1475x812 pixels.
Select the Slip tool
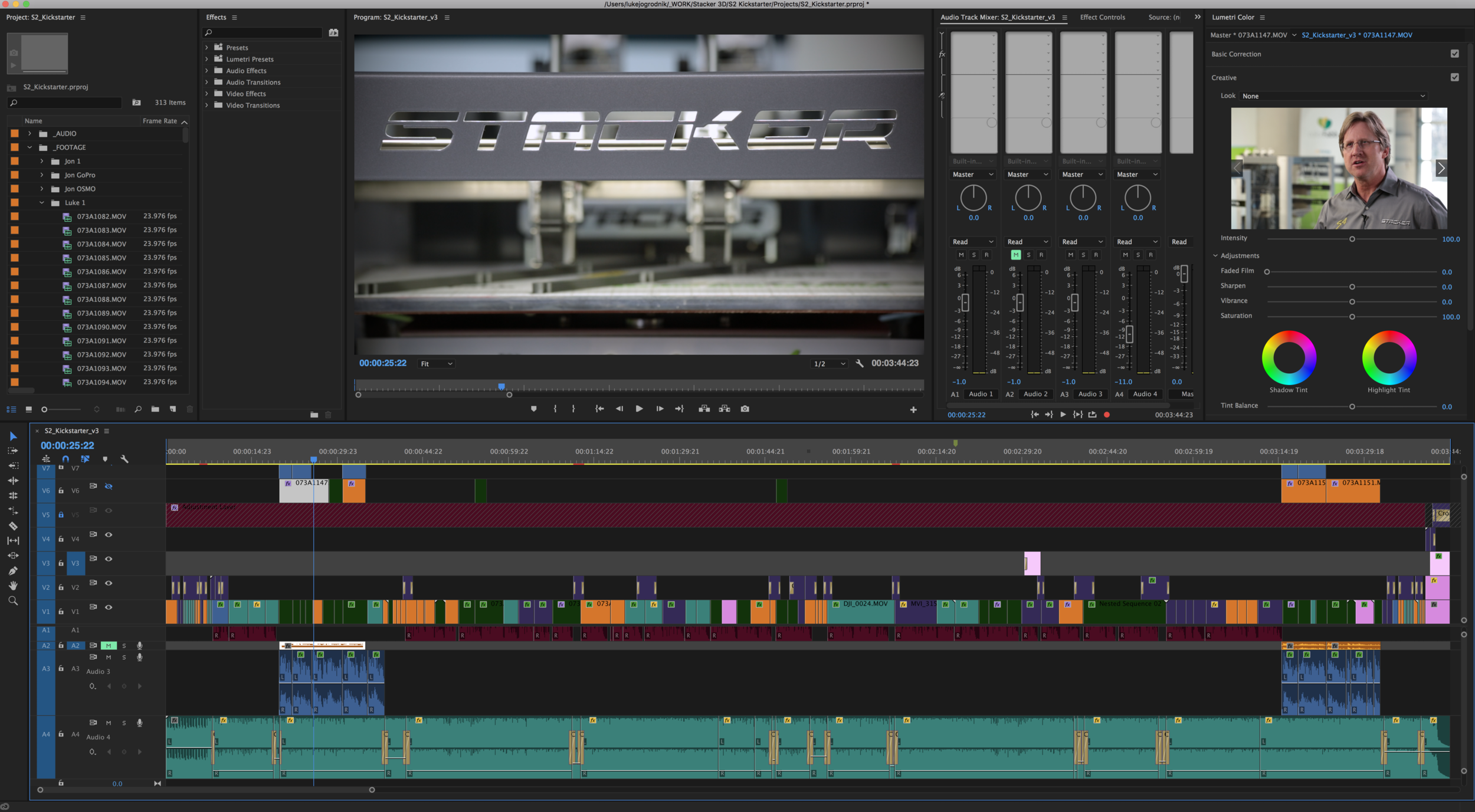(x=13, y=541)
